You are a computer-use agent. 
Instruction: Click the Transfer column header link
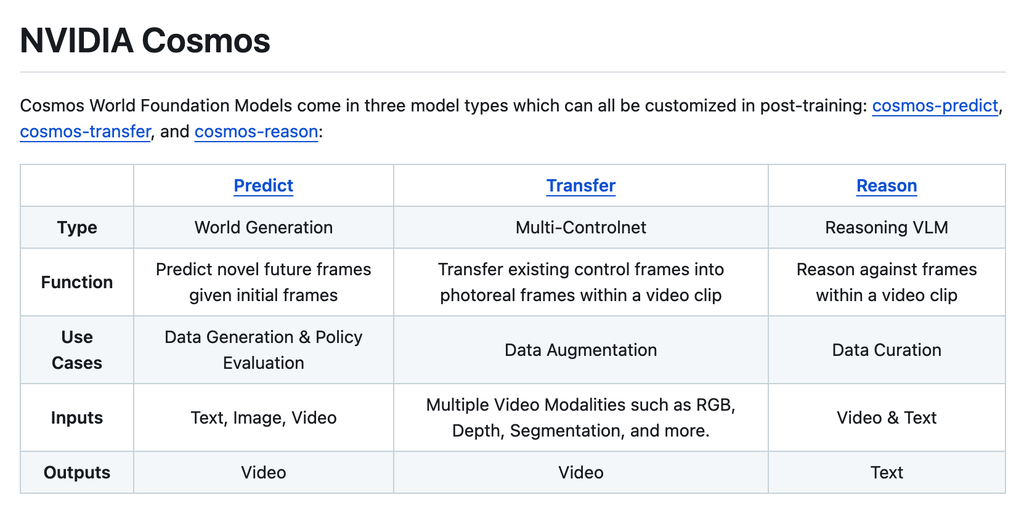pos(581,185)
